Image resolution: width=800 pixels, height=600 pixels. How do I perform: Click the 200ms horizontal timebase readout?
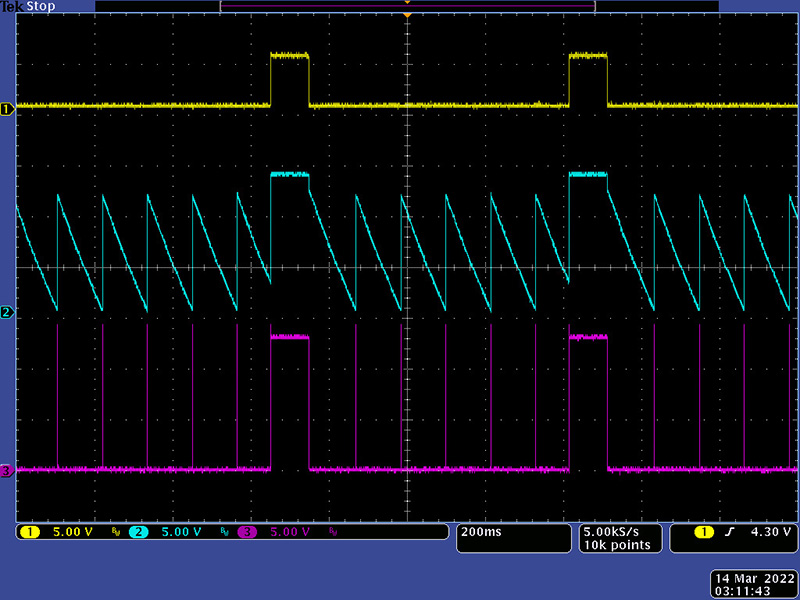pyautogui.click(x=481, y=532)
